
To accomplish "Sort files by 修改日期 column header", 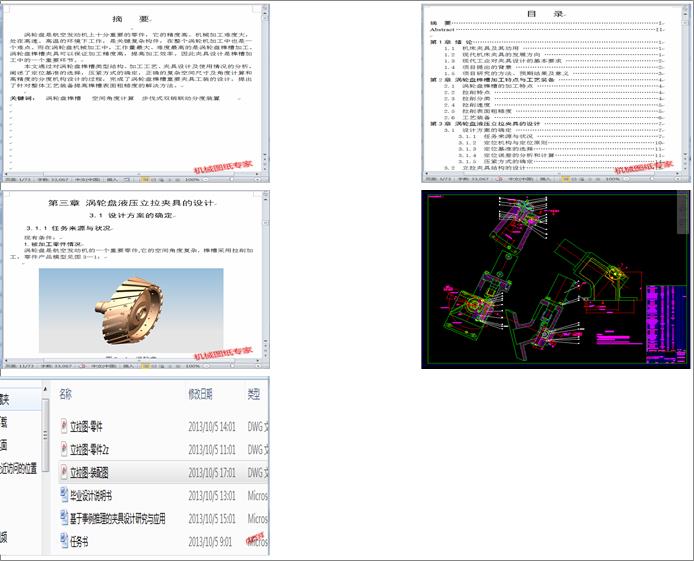I will (200, 394).
